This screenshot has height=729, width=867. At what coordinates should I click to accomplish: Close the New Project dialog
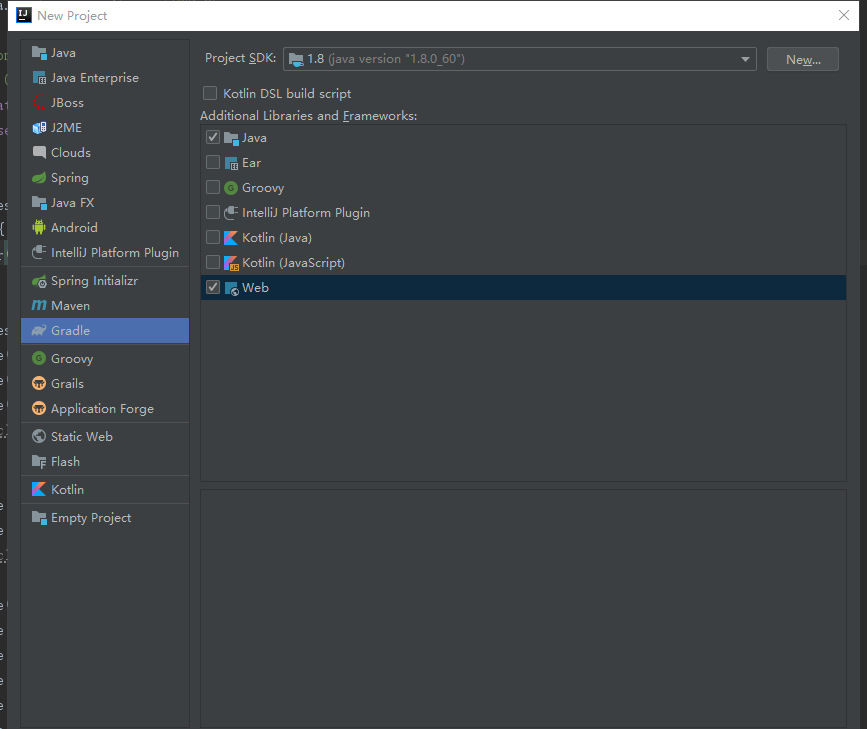844,15
